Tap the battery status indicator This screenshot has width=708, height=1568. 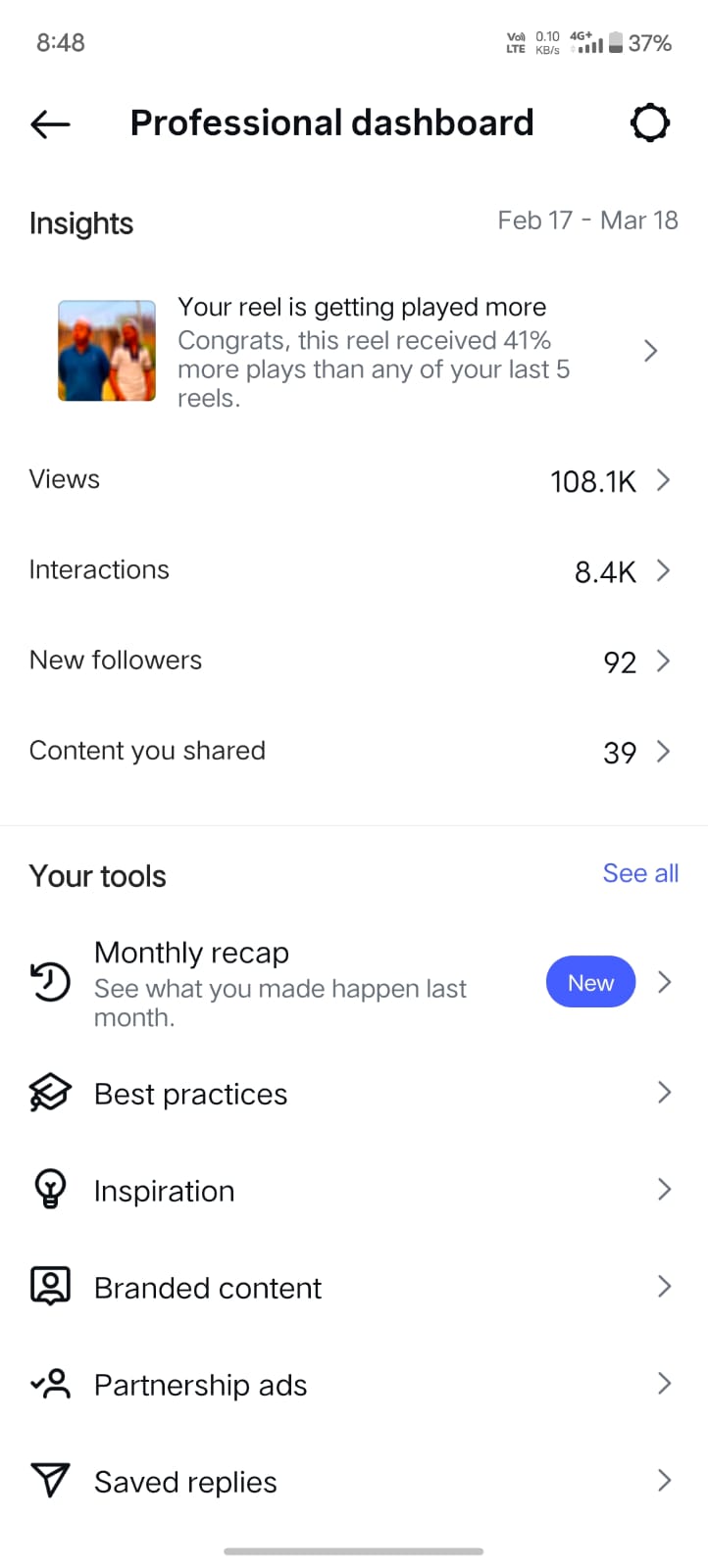click(x=616, y=42)
